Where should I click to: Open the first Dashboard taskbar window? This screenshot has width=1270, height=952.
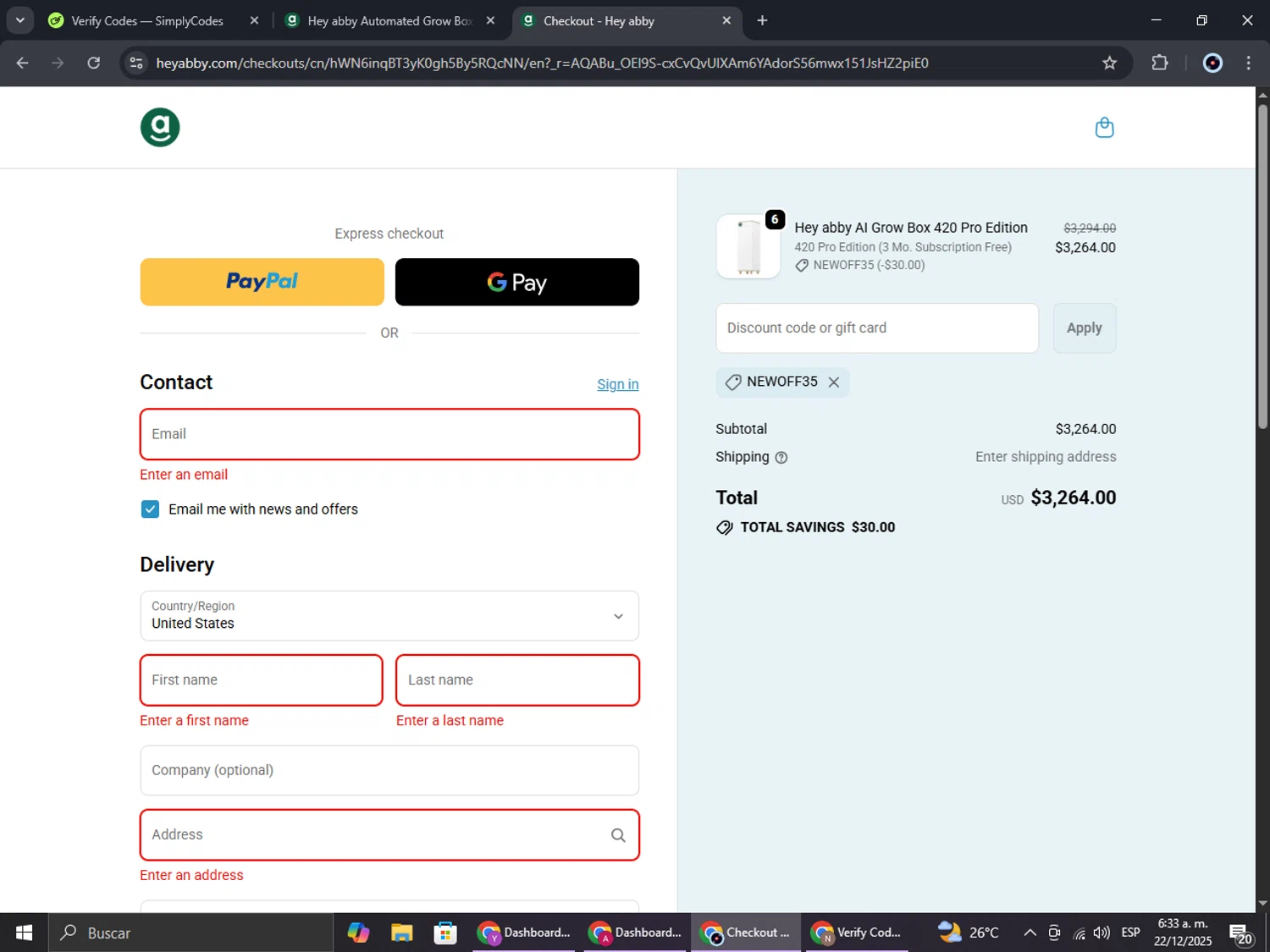pyautogui.click(x=525, y=933)
